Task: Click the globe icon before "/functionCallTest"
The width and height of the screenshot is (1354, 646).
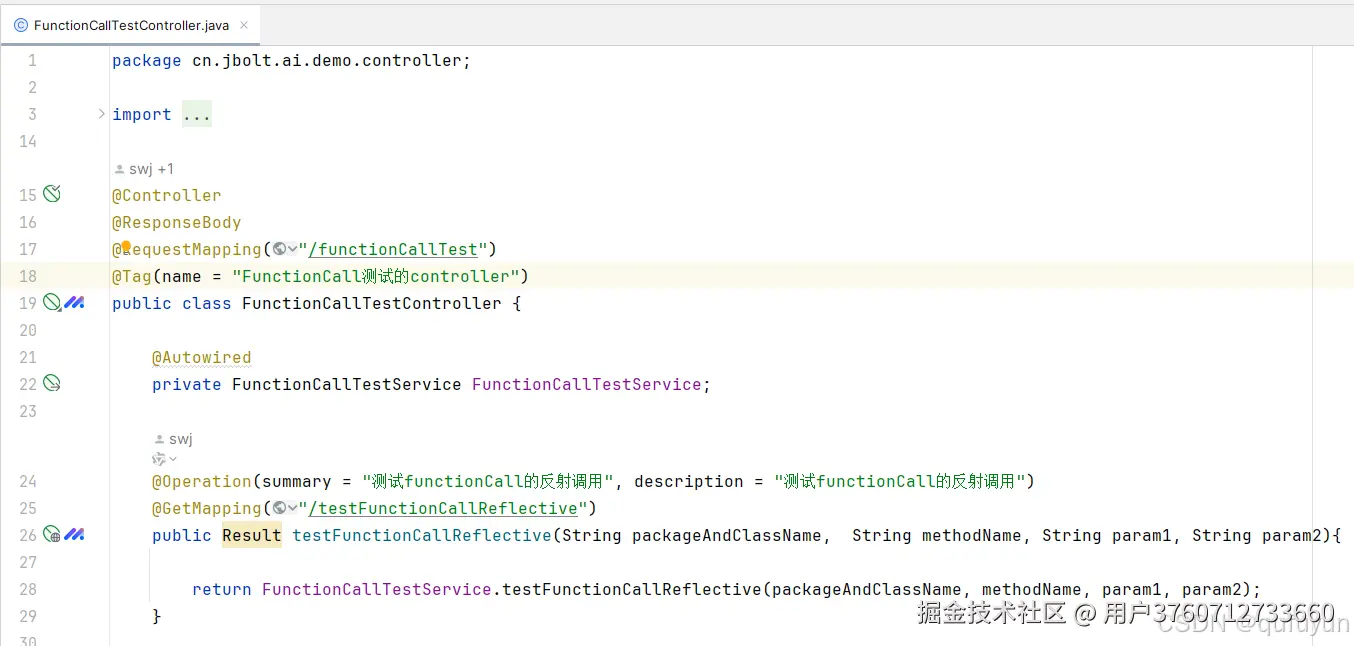Action: click(279, 249)
